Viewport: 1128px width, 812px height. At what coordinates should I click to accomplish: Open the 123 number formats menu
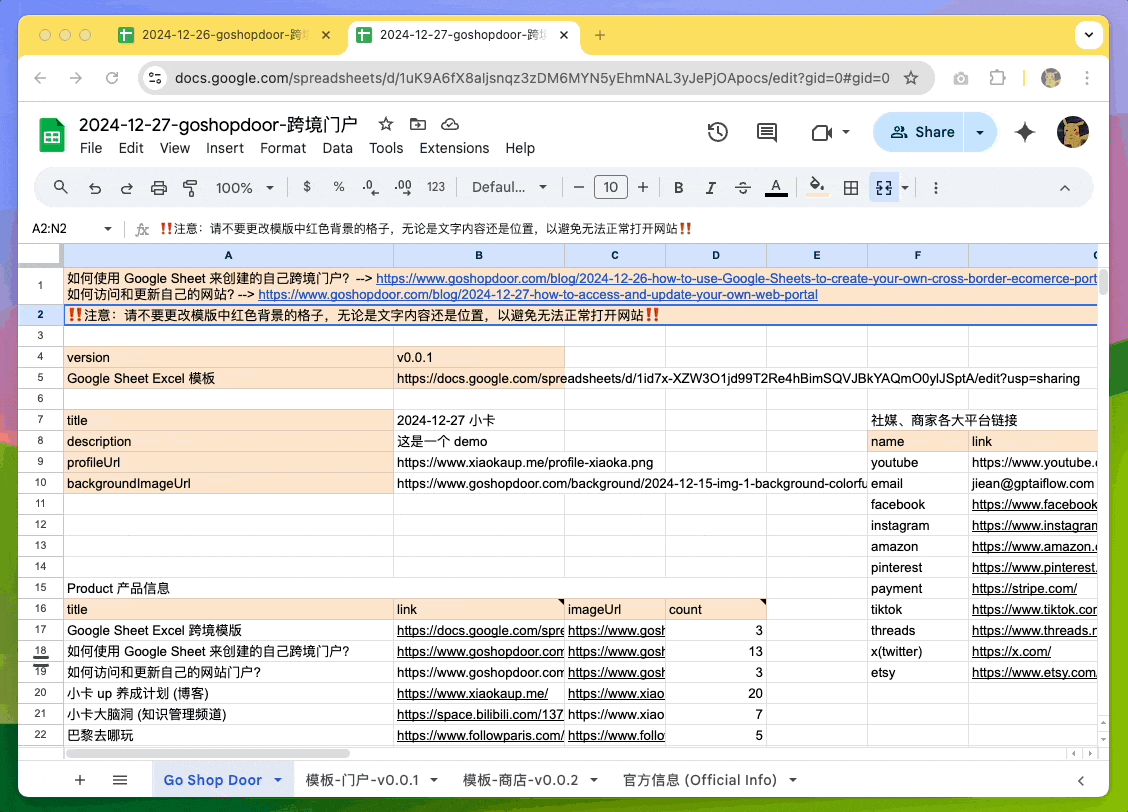[x=436, y=187]
